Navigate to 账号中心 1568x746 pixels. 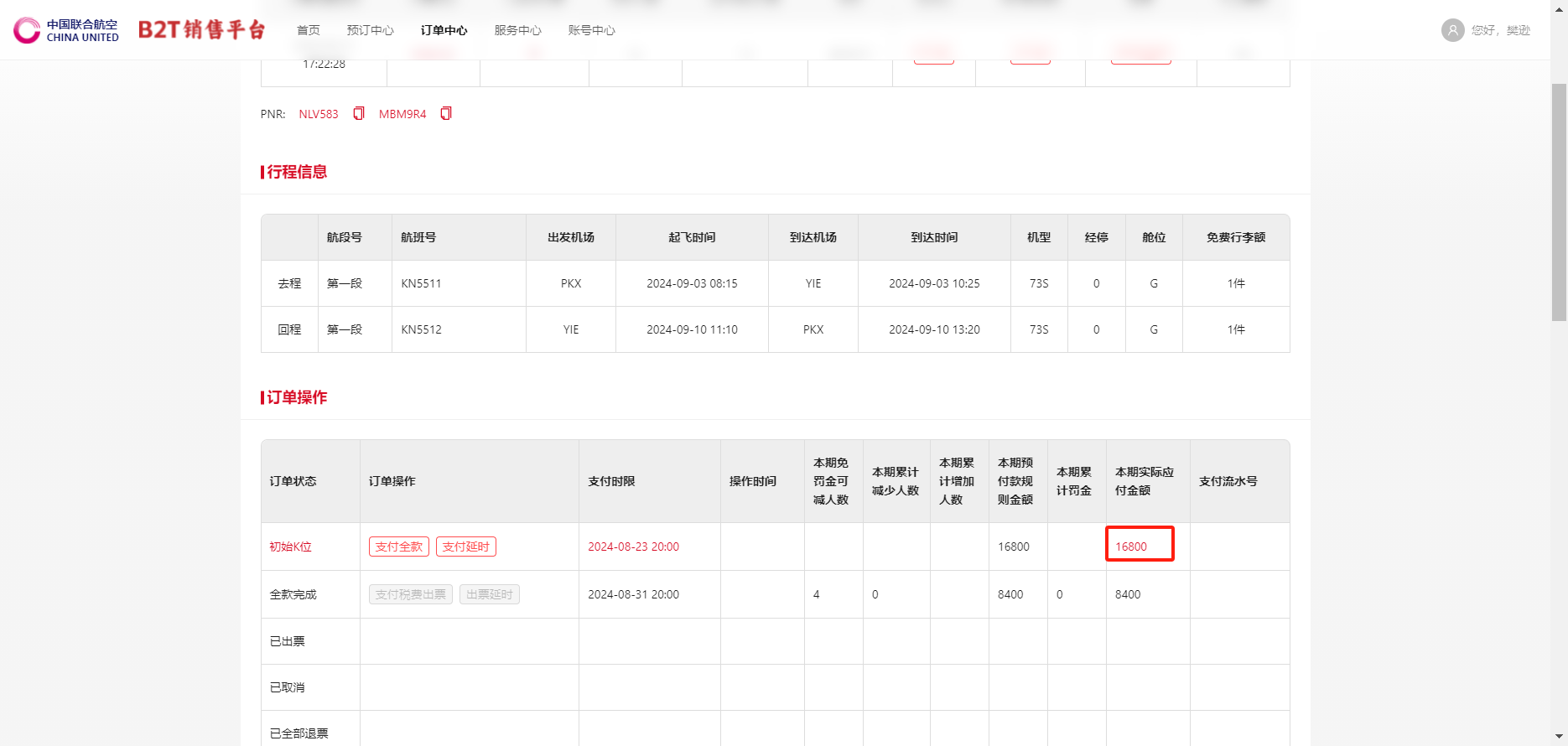click(x=591, y=30)
